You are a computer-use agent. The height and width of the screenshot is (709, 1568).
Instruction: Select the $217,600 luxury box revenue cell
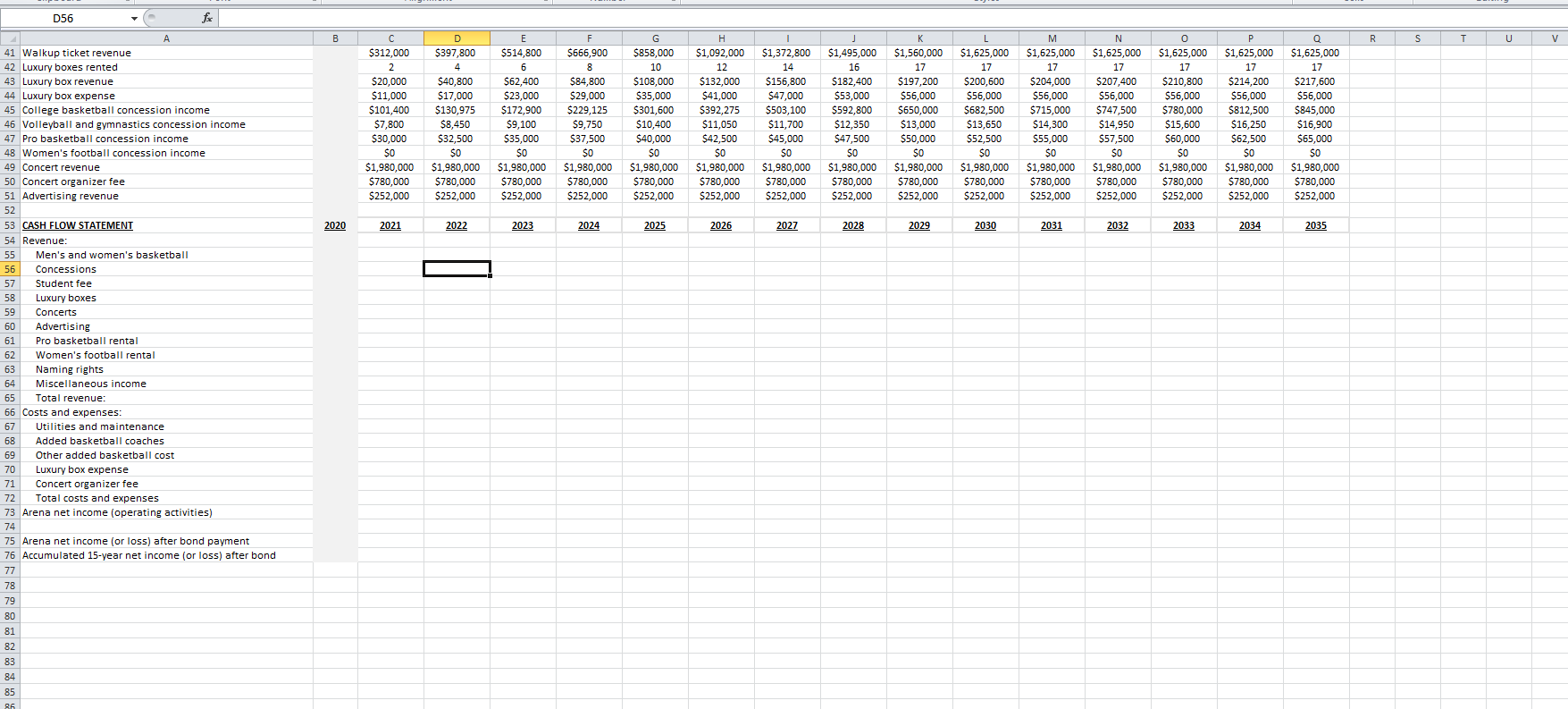[x=1316, y=81]
